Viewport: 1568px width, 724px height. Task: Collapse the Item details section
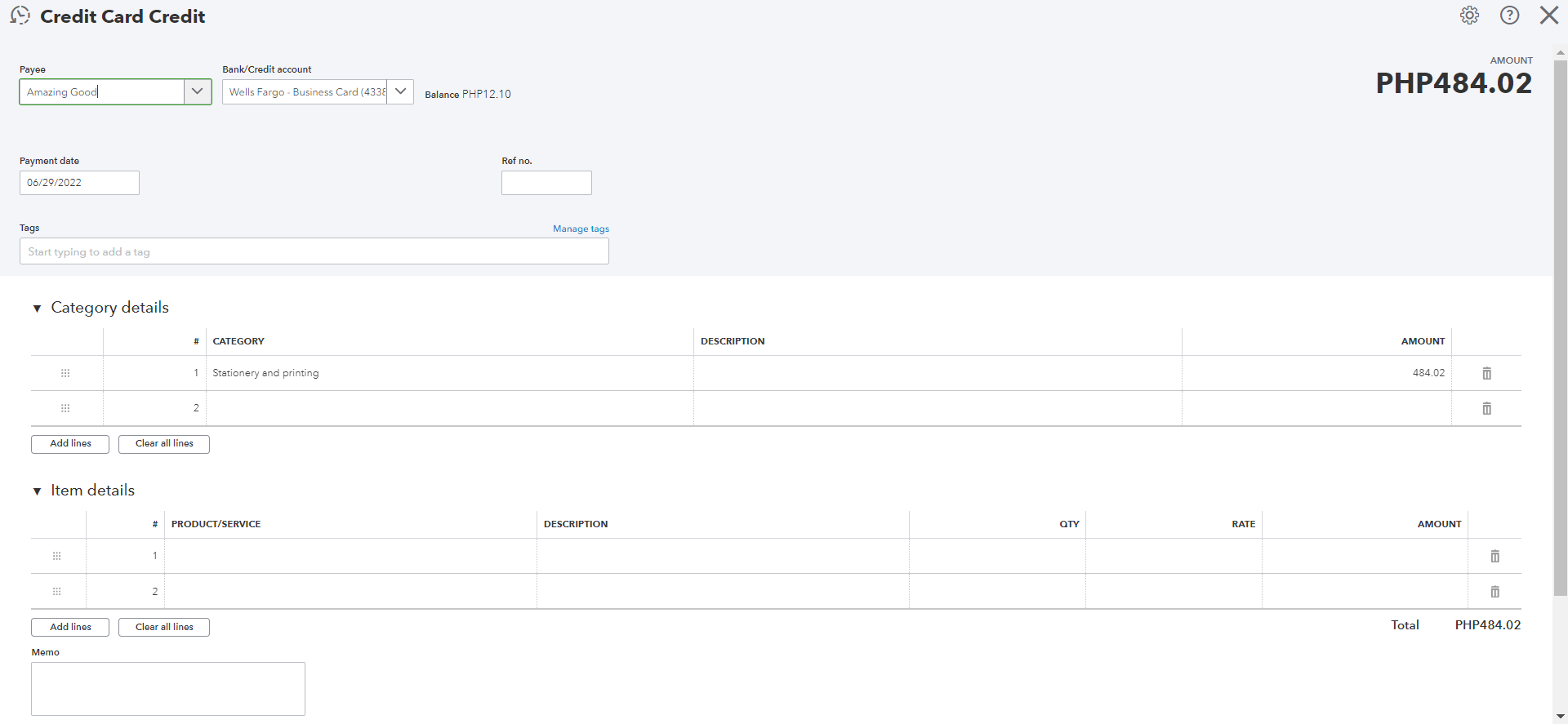37,491
